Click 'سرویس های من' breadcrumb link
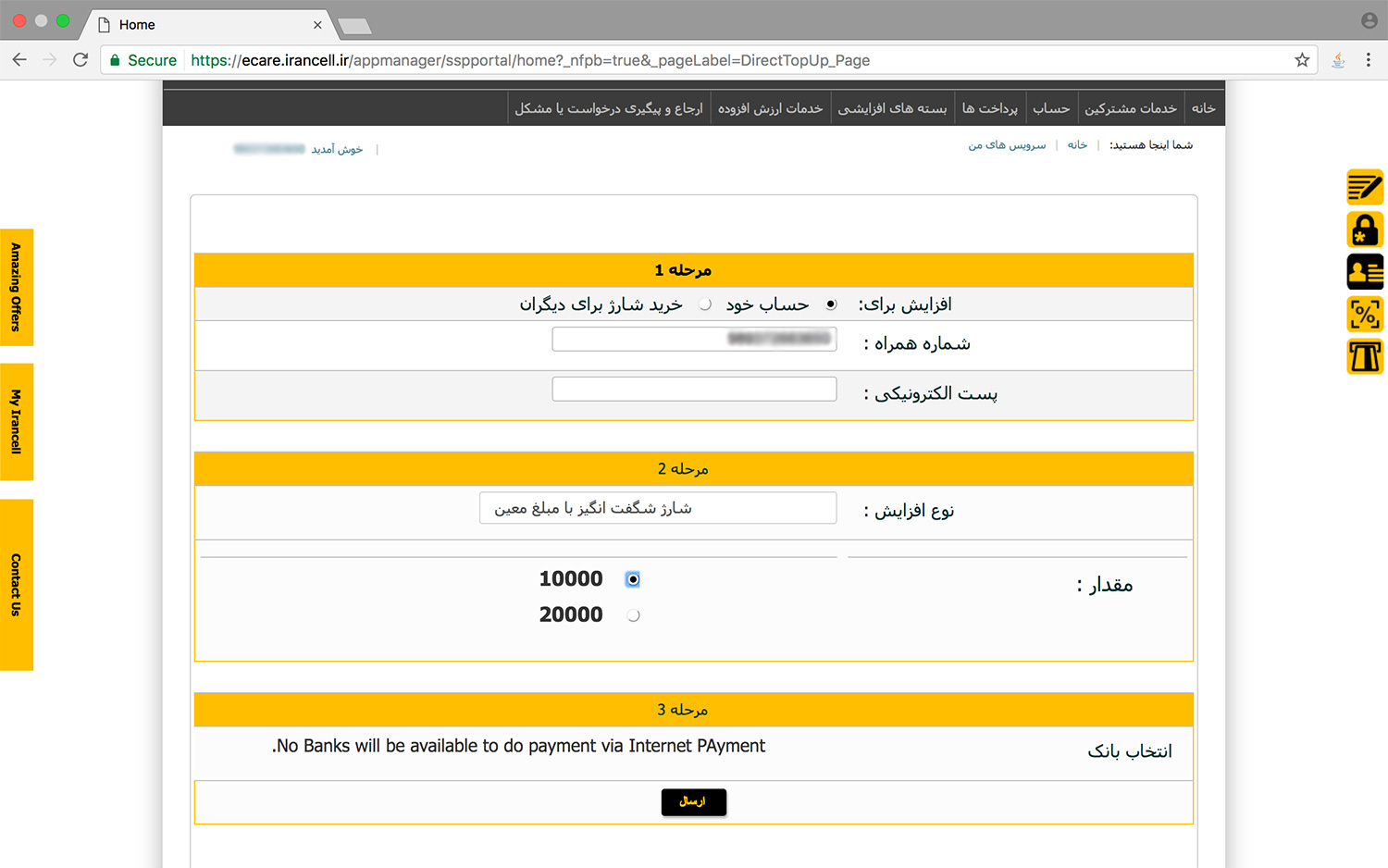This screenshot has height=868, width=1388. pyautogui.click(x=1007, y=145)
